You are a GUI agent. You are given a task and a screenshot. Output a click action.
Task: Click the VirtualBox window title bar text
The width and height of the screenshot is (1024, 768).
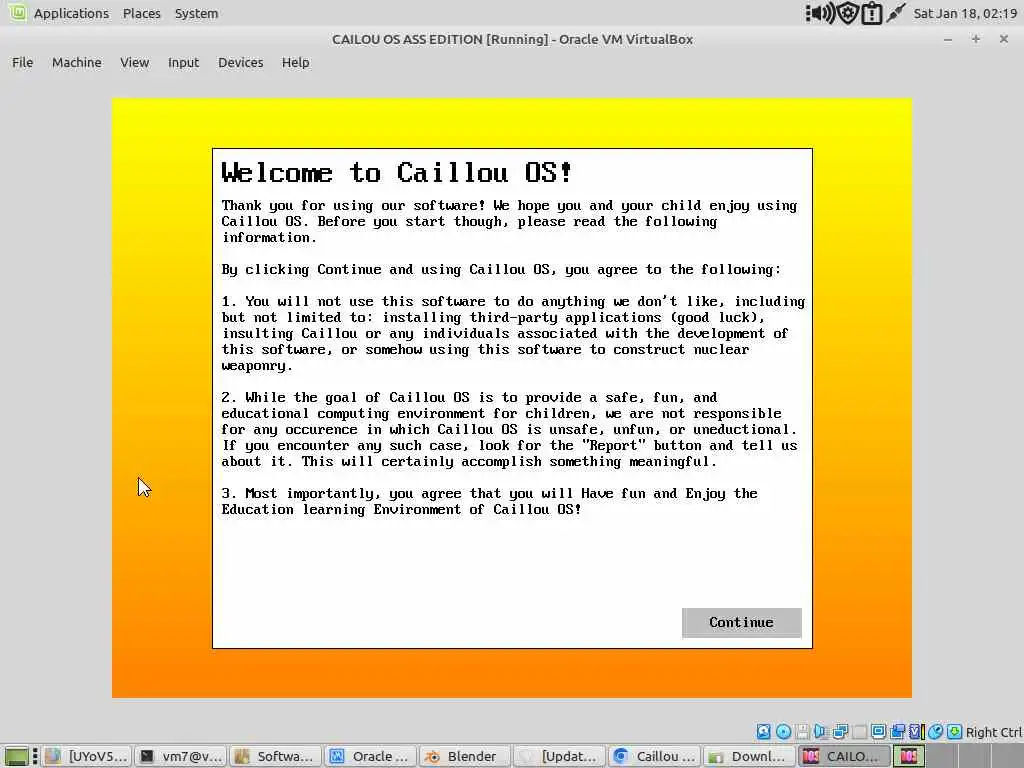(512, 39)
